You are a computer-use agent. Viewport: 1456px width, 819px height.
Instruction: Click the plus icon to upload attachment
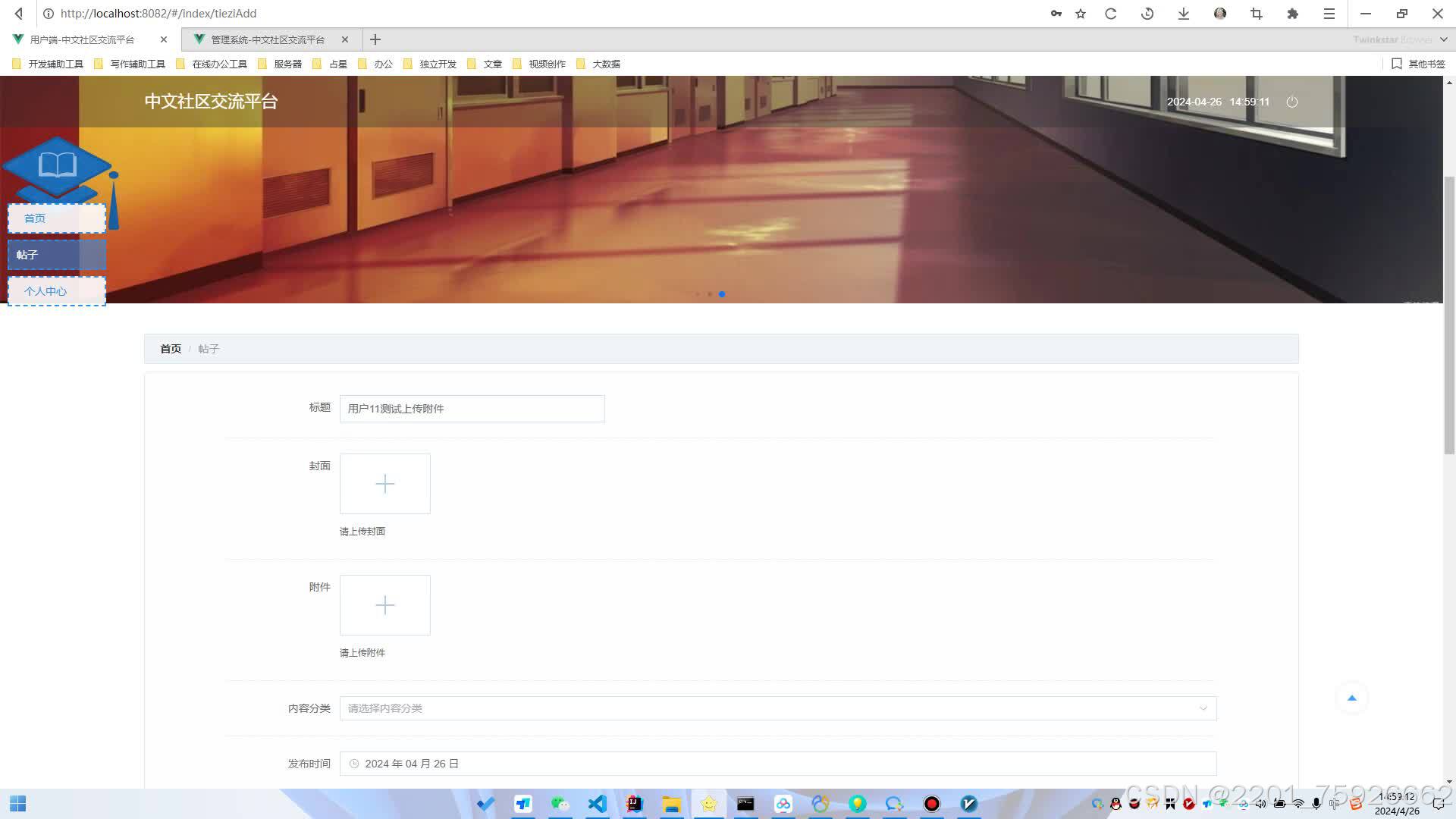384,605
